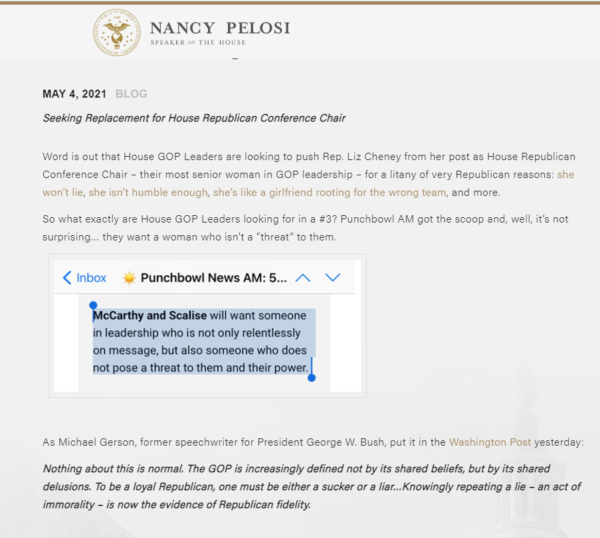Click the Seeking Replacement for House Republican headline
This screenshot has width=600, height=538.
coord(194,118)
